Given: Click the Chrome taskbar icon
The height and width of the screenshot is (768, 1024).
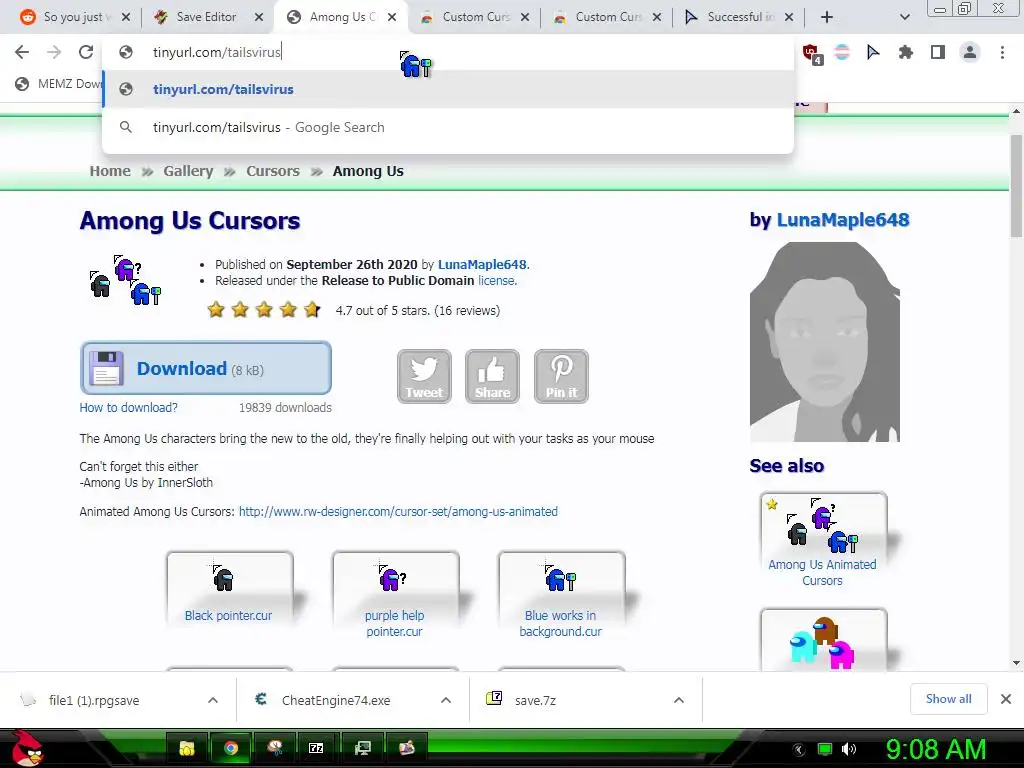Looking at the screenshot, I should tap(231, 748).
